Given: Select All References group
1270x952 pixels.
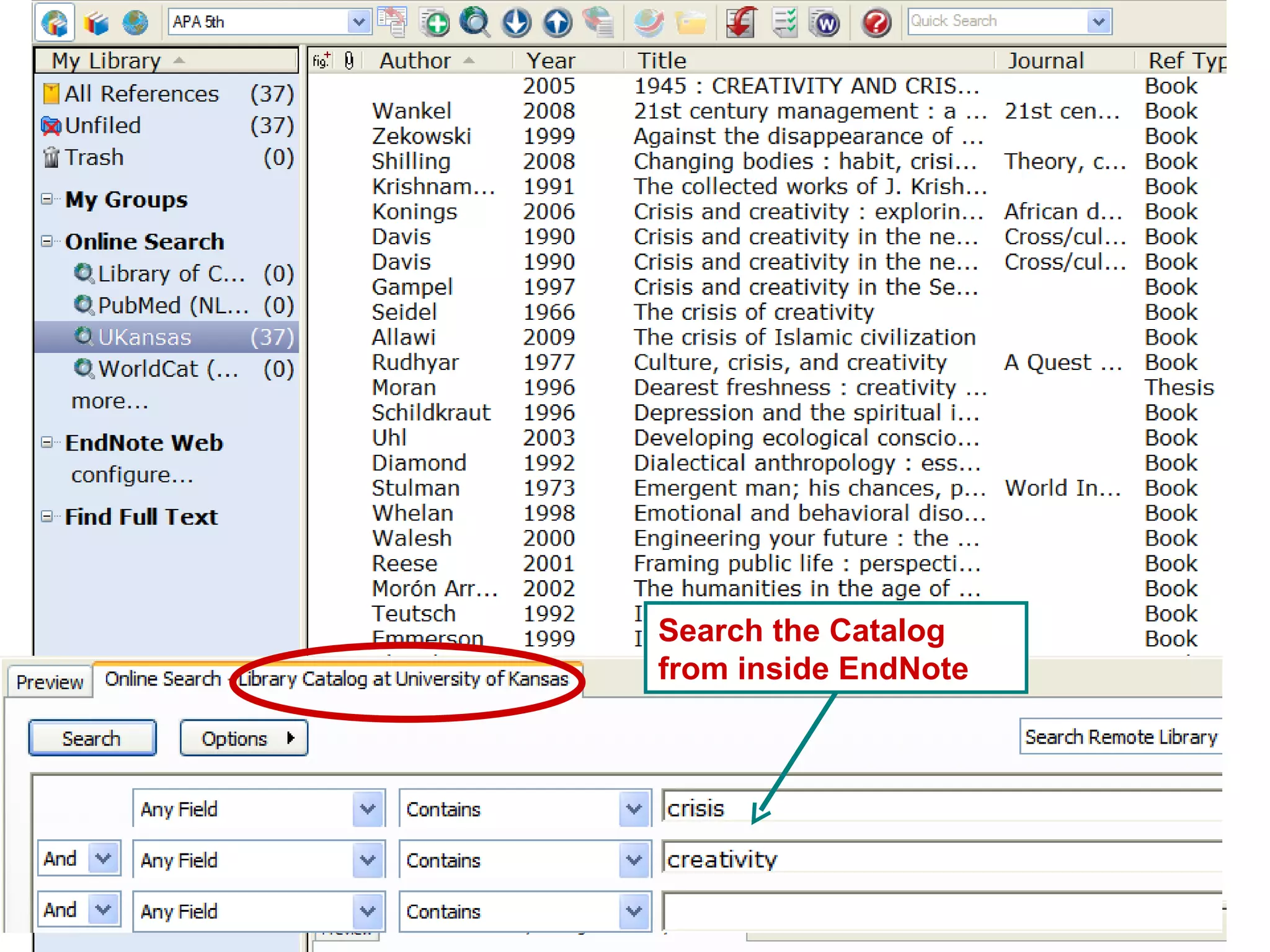Looking at the screenshot, I should click(x=166, y=94).
